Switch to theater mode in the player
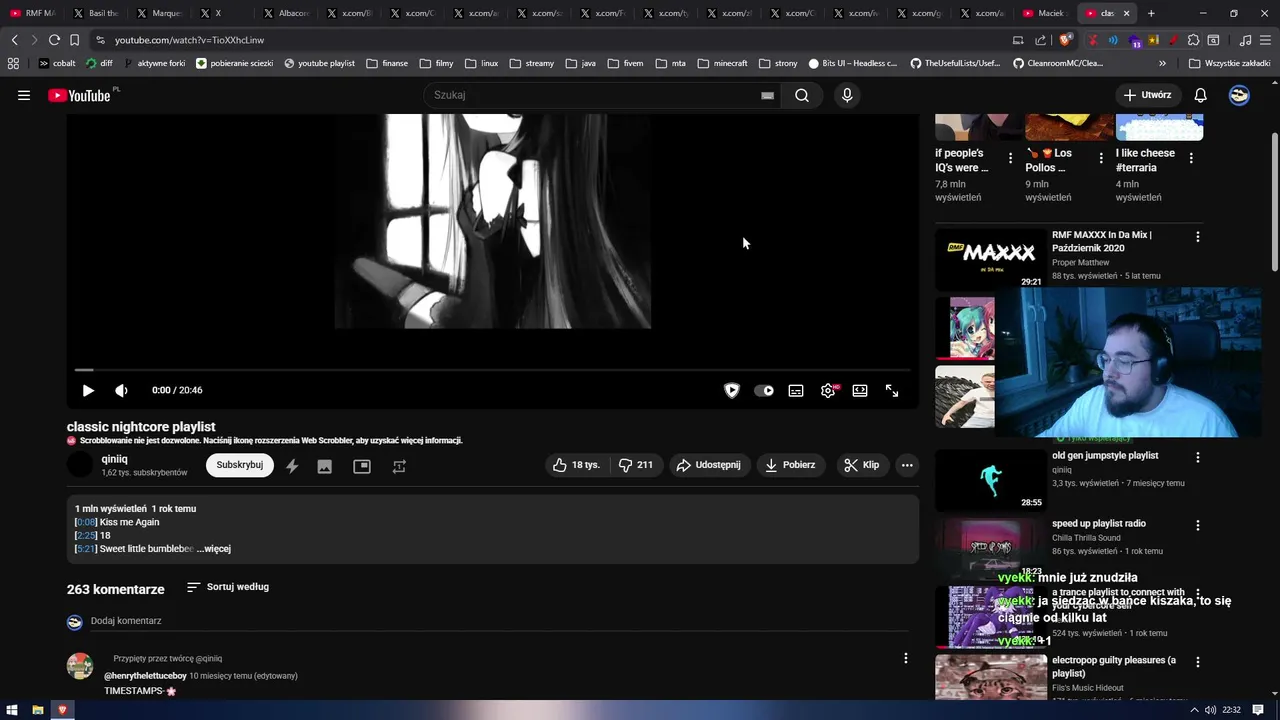 (860, 391)
